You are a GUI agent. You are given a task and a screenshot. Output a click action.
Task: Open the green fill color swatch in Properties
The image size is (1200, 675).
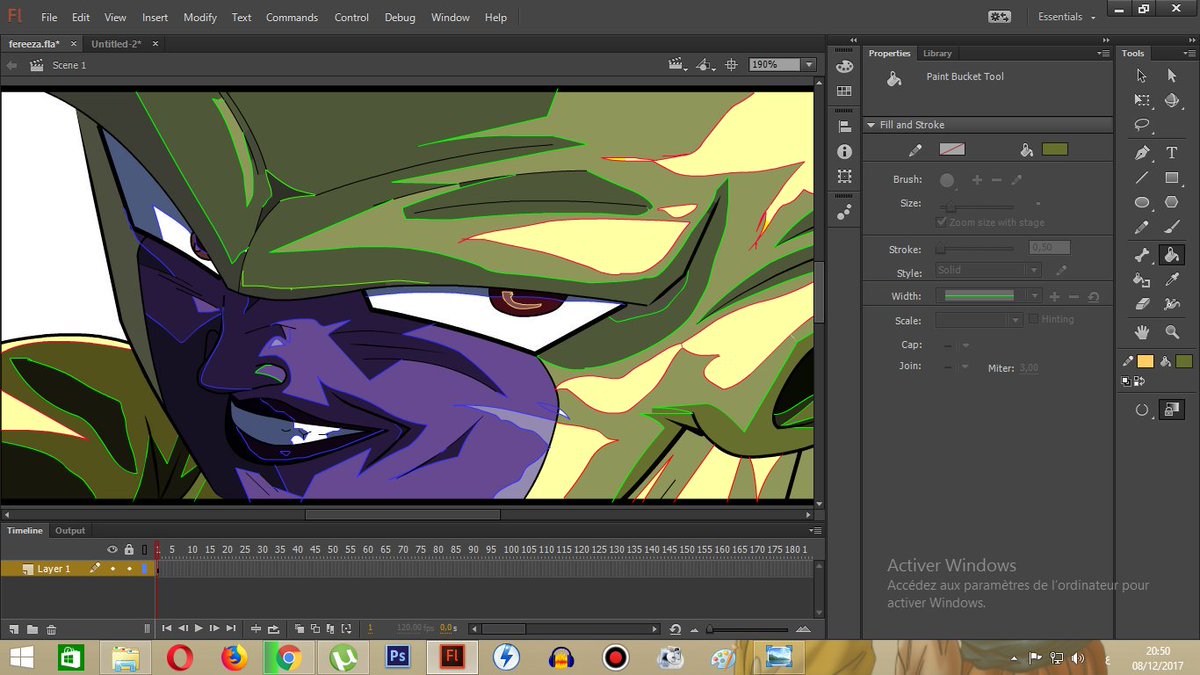point(1055,149)
